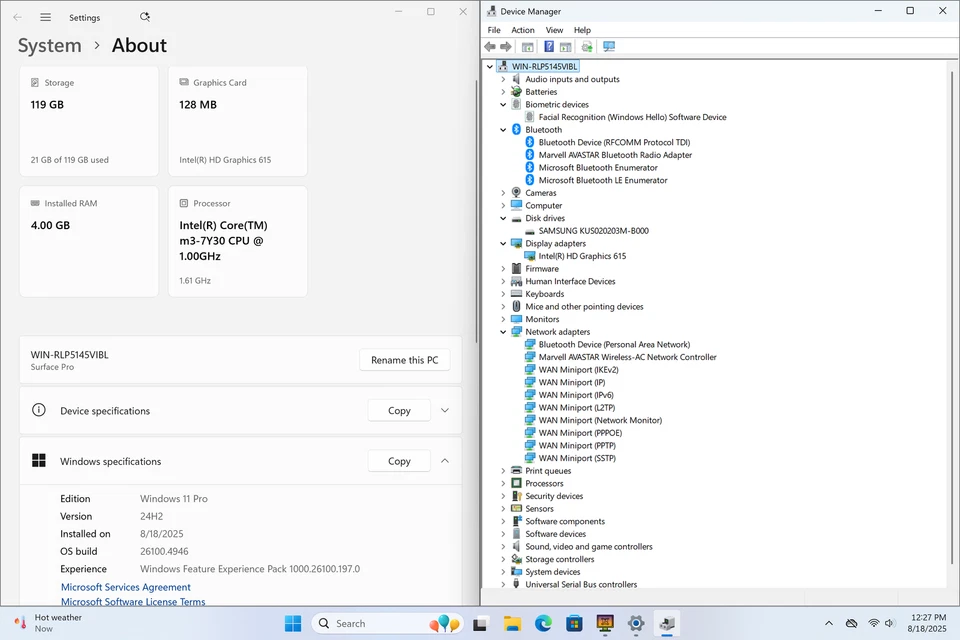Image resolution: width=960 pixels, height=640 pixels.
Task: Open the Microsoft Edge taskbar icon
Action: click(x=543, y=622)
